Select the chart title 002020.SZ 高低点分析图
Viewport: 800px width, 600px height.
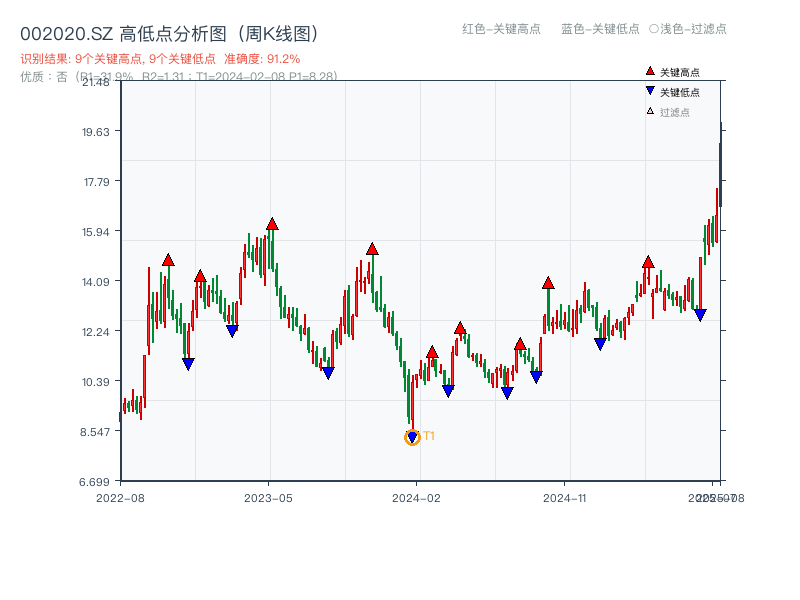point(169,34)
